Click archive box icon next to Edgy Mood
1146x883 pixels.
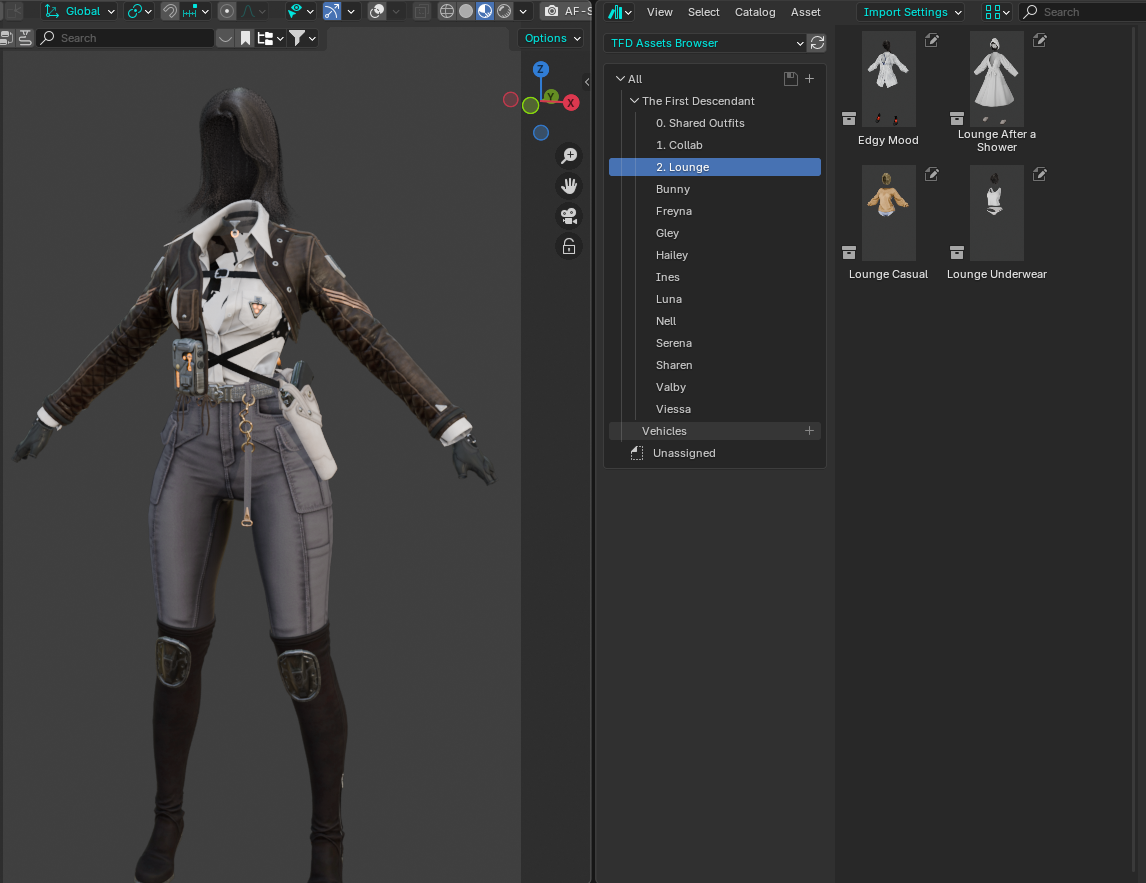coord(849,118)
